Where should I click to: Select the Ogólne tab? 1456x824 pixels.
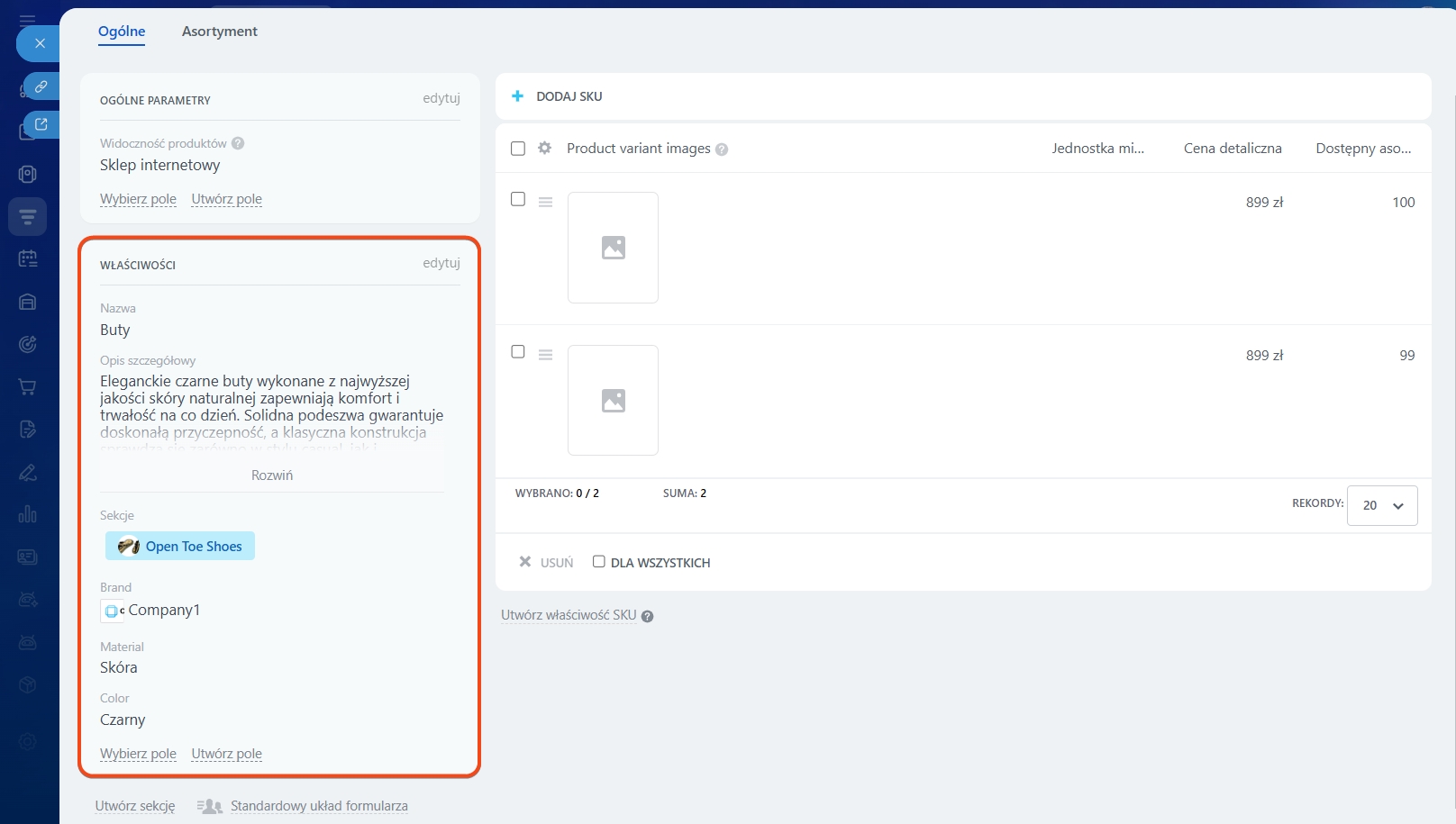tap(122, 32)
